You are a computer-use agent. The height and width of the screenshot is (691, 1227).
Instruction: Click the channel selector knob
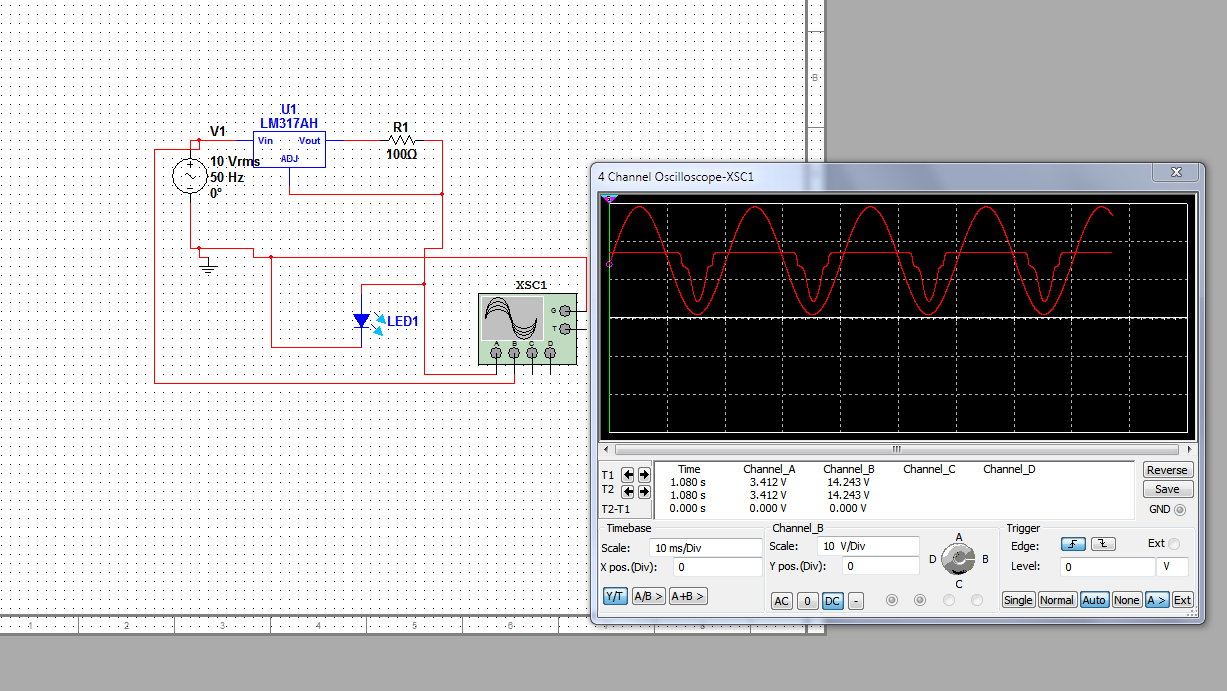coord(958,558)
